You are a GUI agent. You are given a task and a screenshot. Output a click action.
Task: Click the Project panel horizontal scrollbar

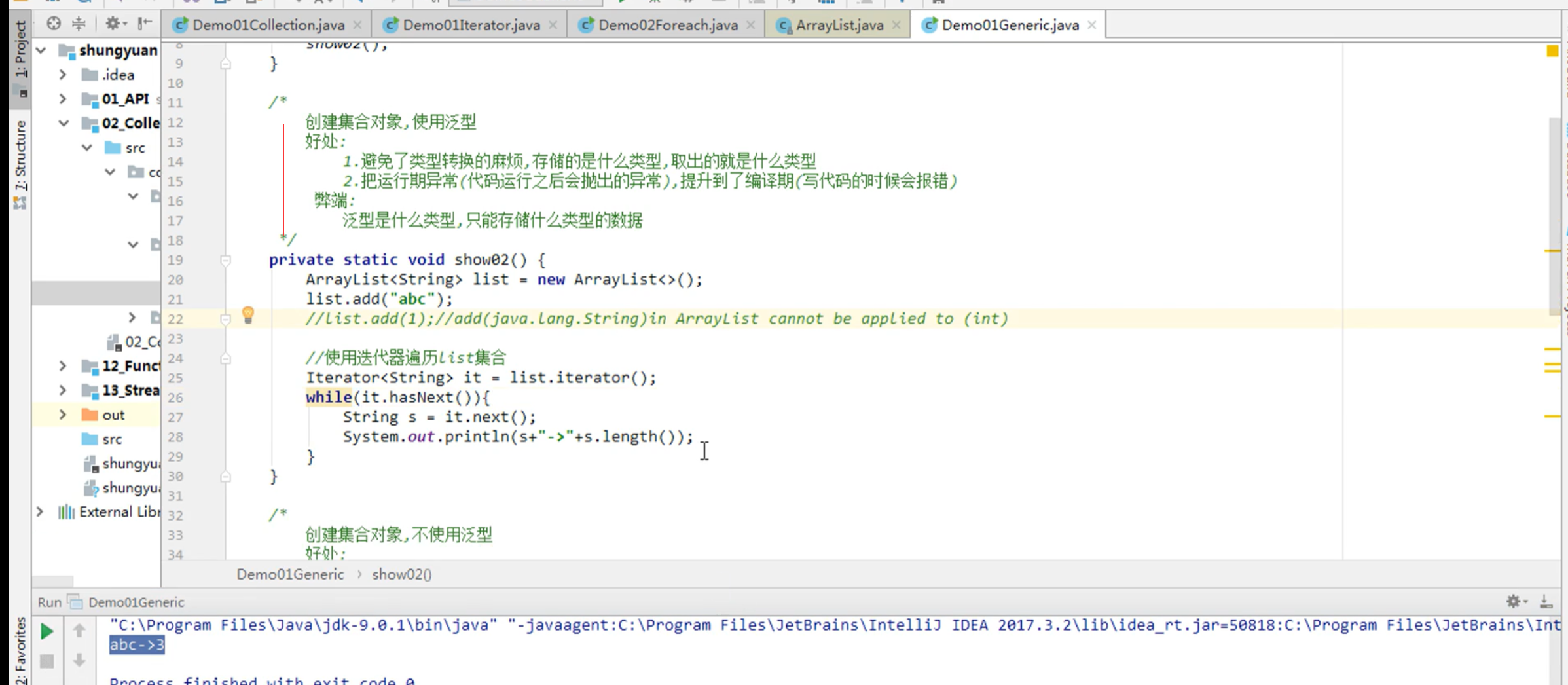[x=53, y=581]
